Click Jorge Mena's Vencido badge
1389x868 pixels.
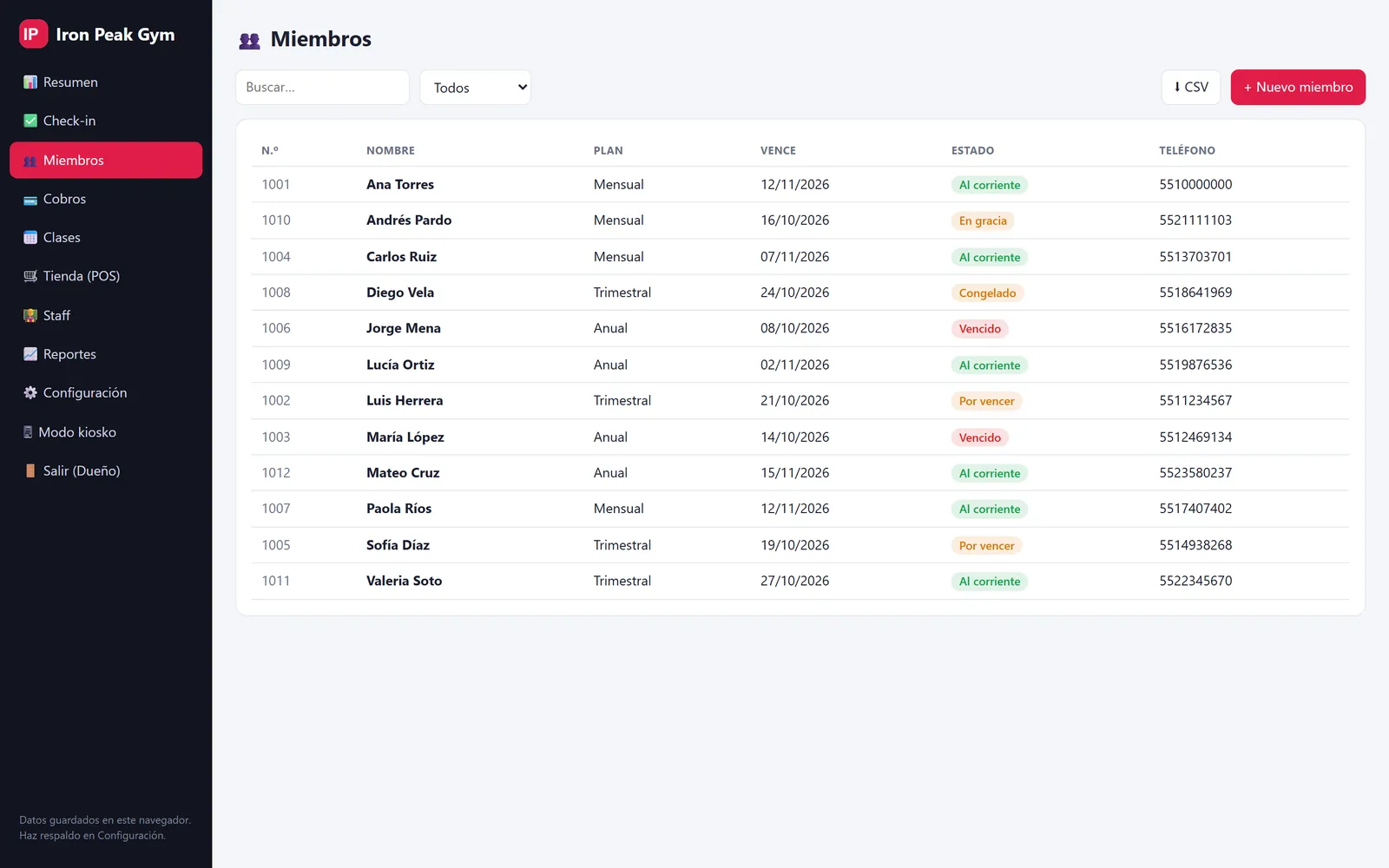pos(979,329)
